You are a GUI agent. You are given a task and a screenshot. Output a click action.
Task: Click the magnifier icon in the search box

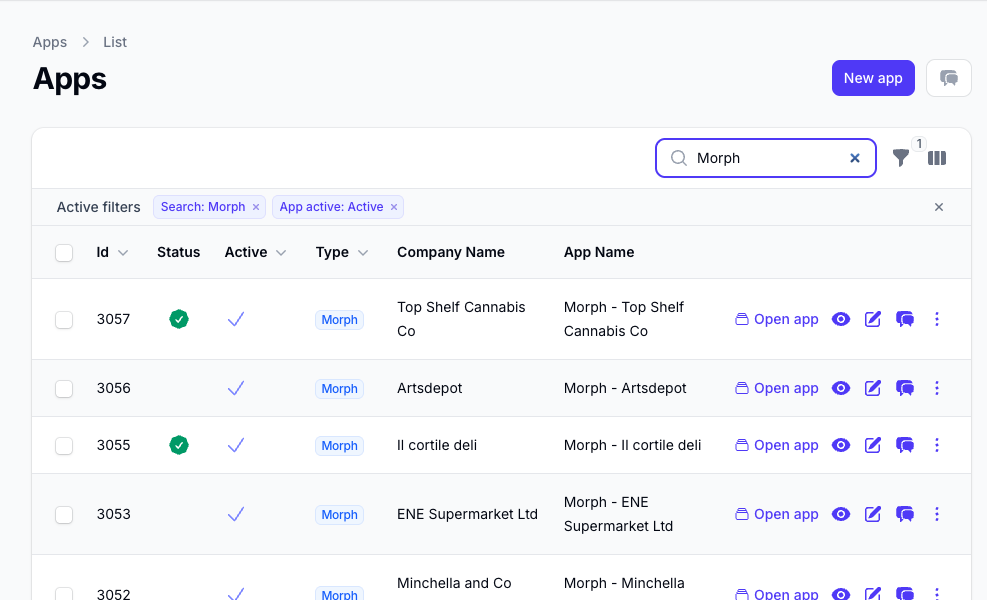click(x=679, y=158)
